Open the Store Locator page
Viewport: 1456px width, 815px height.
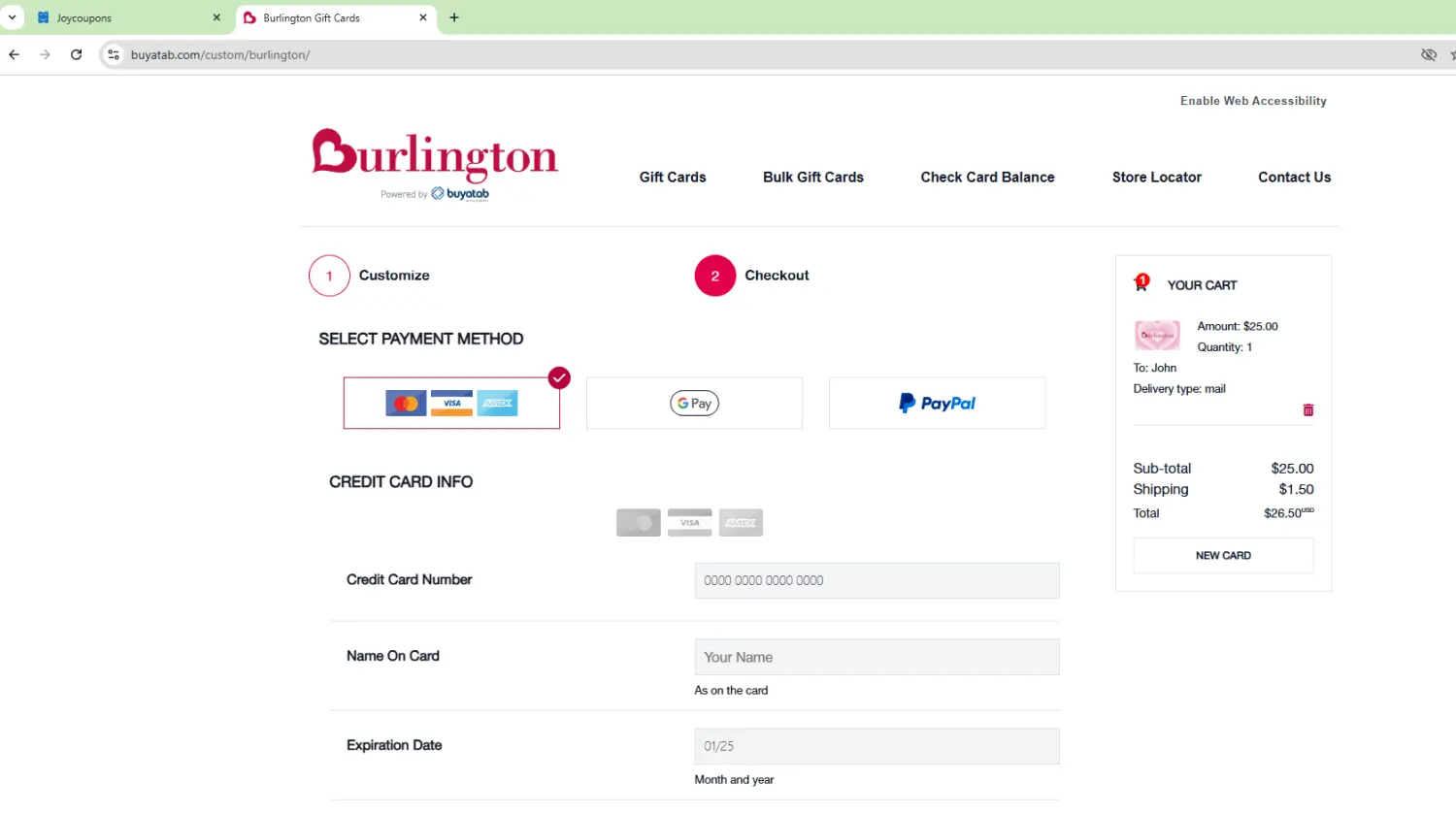pos(1157,178)
